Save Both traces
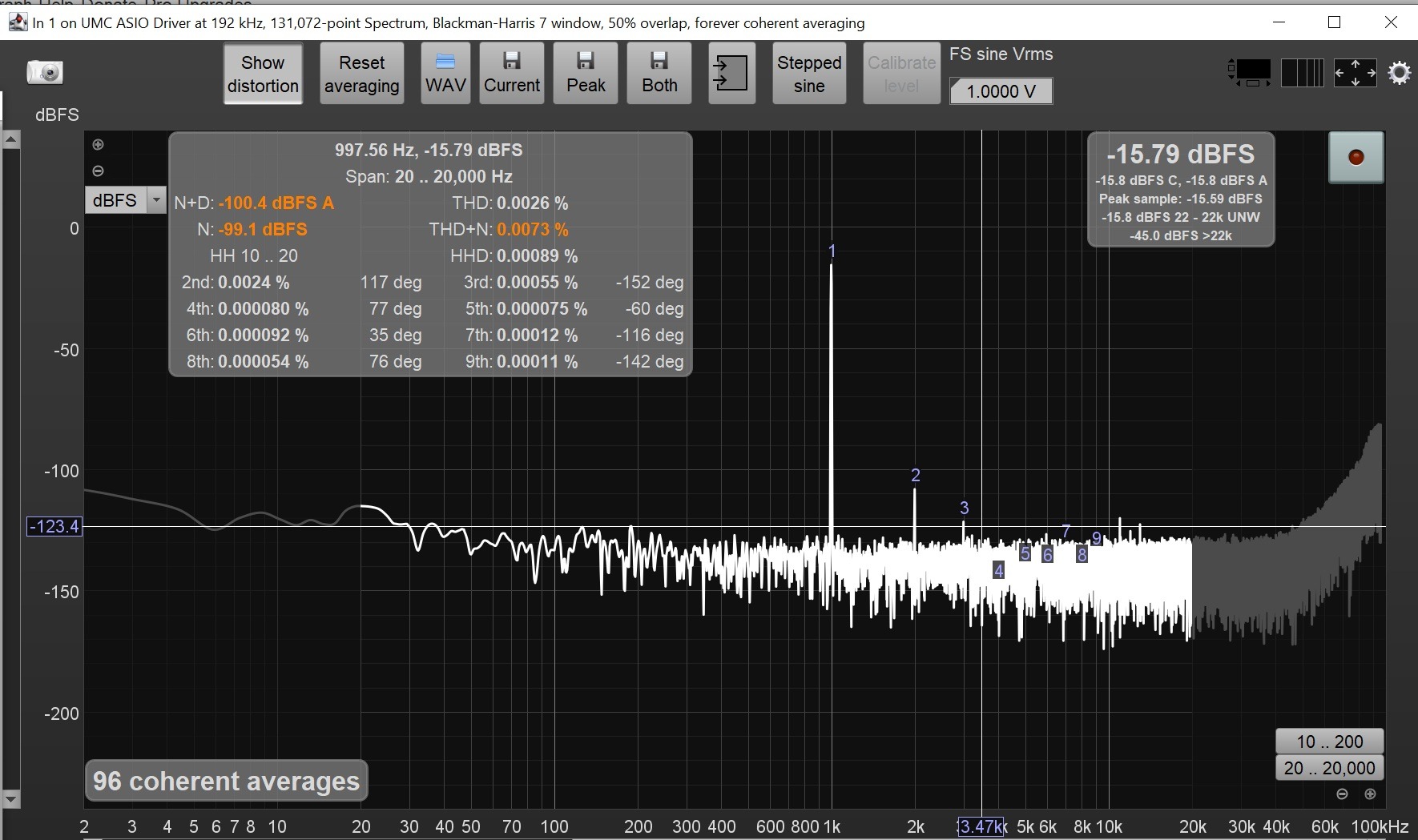Image resolution: width=1418 pixels, height=840 pixels. pyautogui.click(x=659, y=74)
